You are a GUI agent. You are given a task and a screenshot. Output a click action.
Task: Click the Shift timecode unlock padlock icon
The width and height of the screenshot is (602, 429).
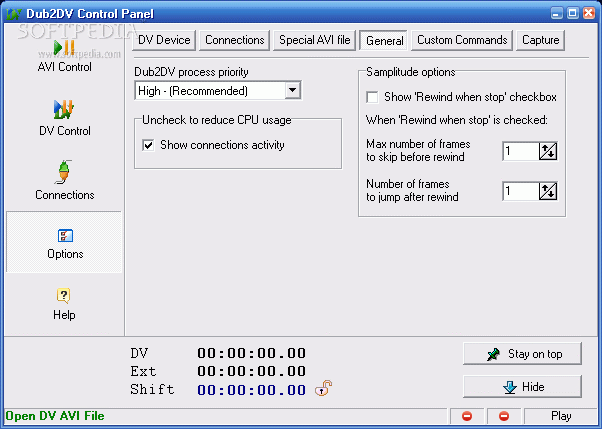[x=323, y=388]
